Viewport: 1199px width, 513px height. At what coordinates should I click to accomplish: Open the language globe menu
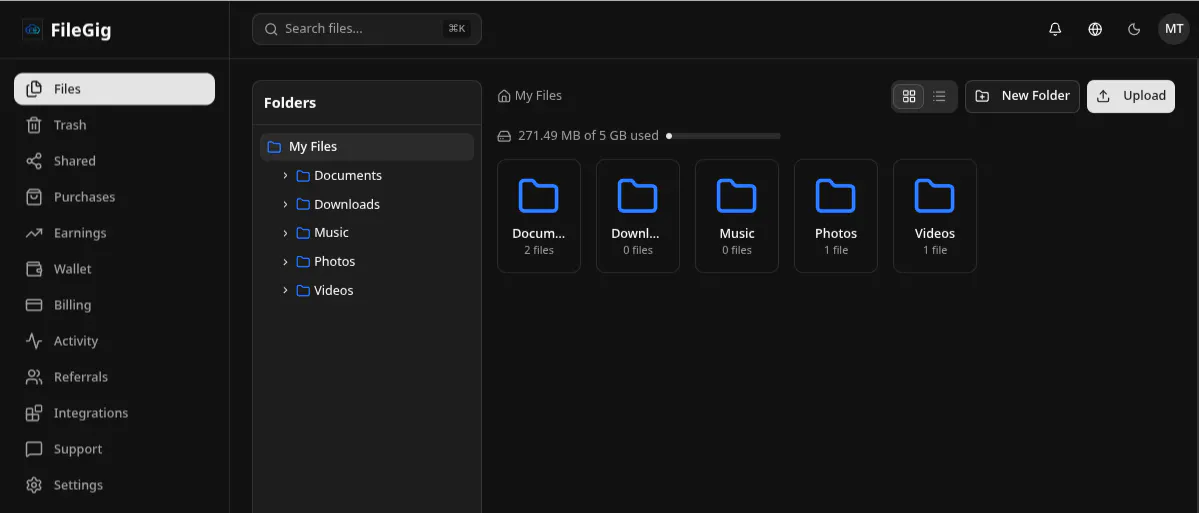1095,30
